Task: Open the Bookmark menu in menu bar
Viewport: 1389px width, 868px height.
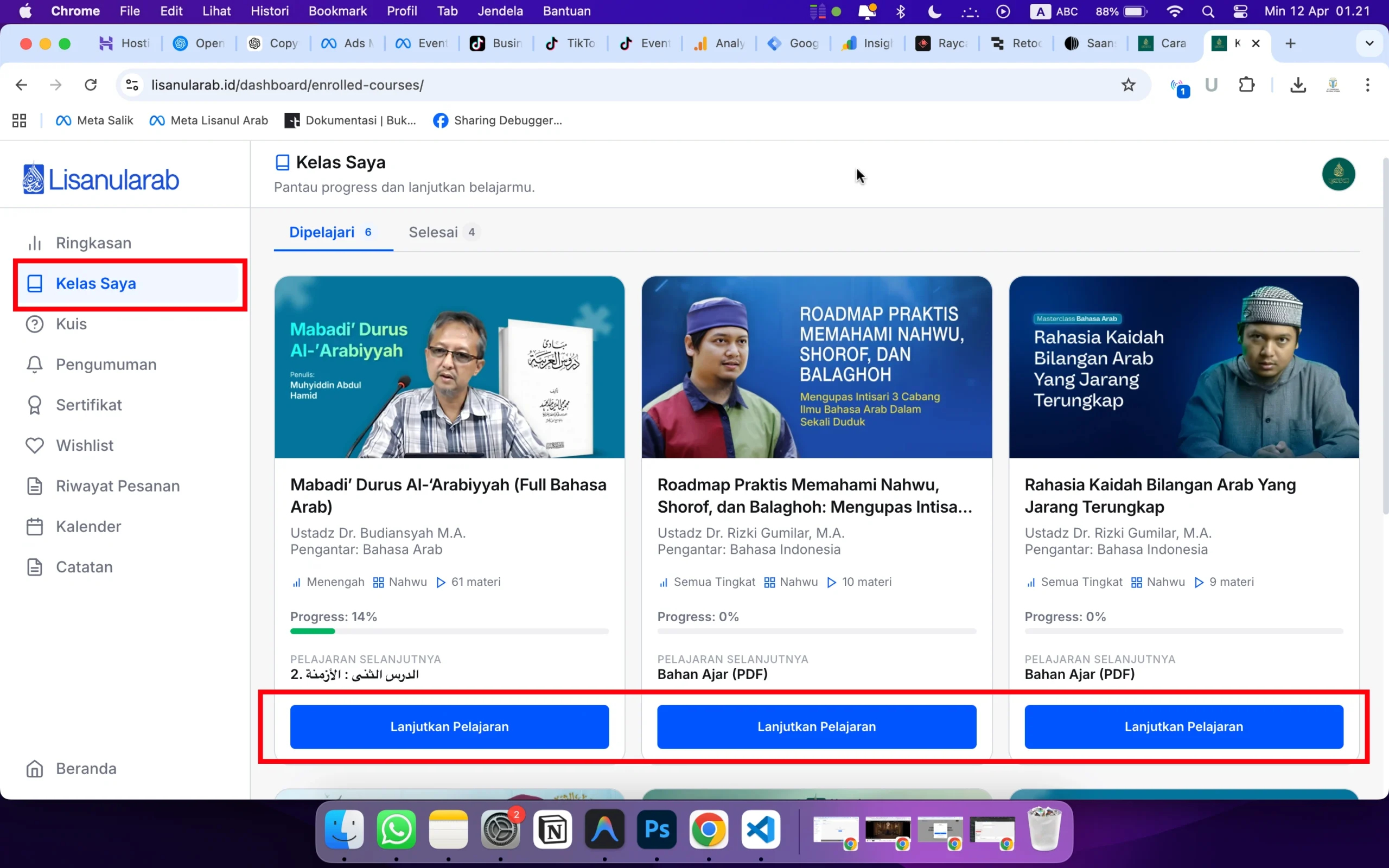Action: point(337,11)
